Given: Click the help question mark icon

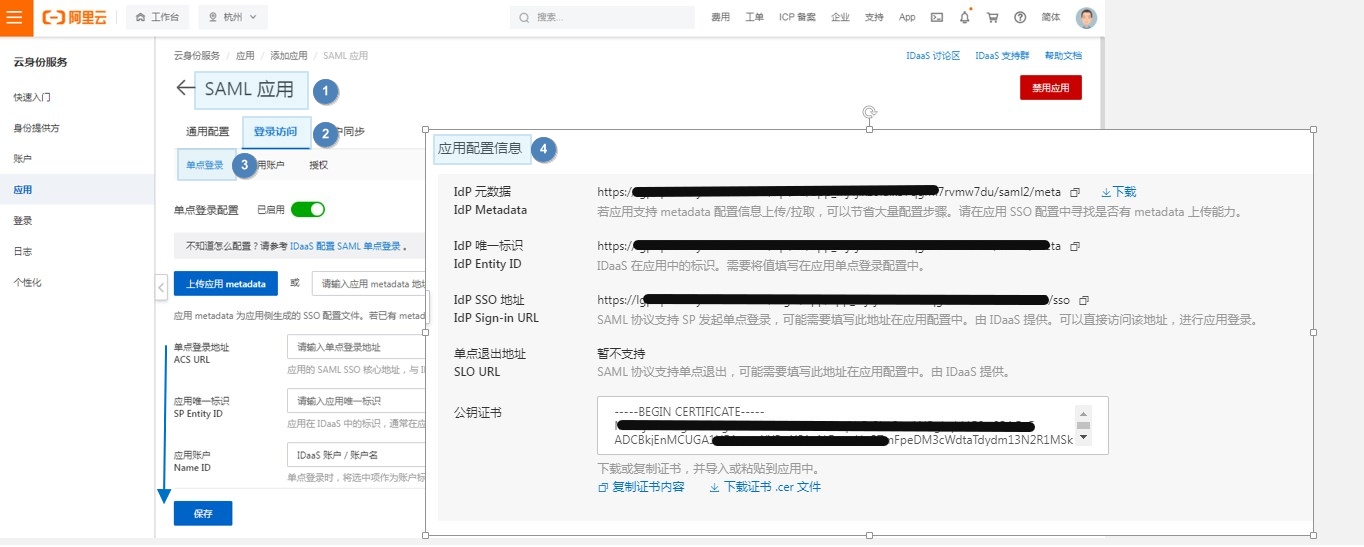Looking at the screenshot, I should pyautogui.click(x=1020, y=17).
